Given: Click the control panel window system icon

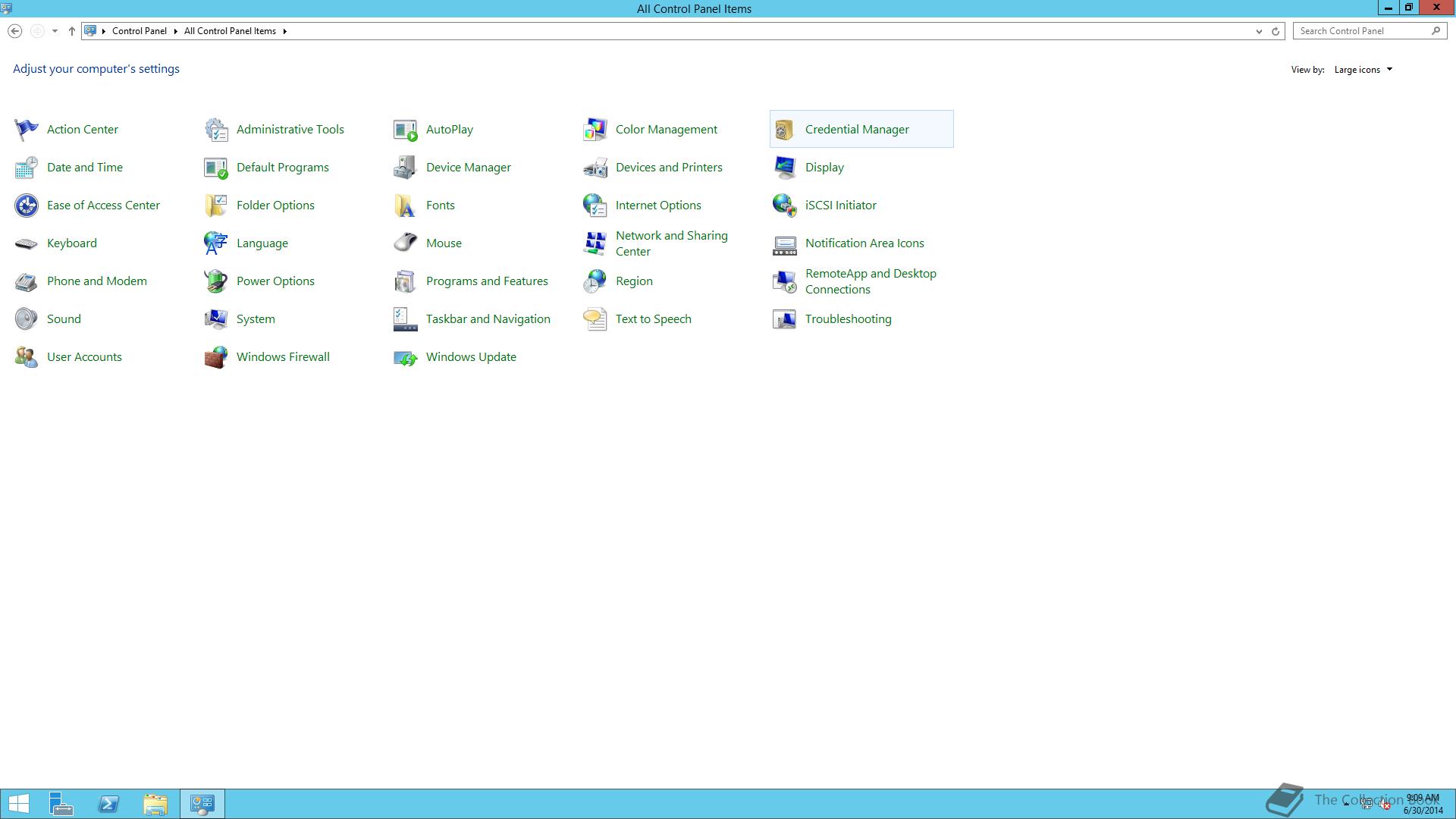Looking at the screenshot, I should point(7,8).
